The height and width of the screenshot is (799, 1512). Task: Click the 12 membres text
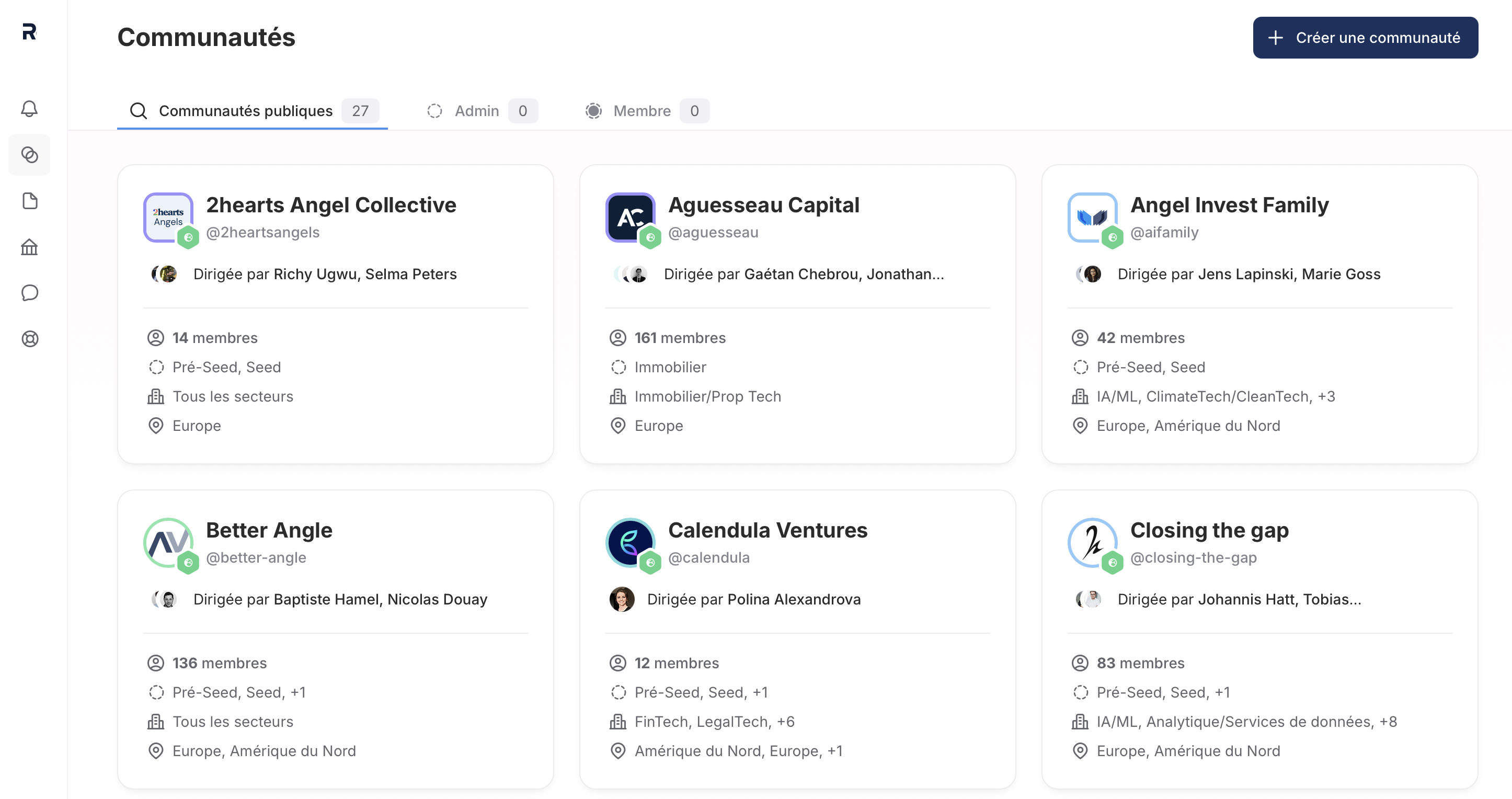click(x=676, y=663)
